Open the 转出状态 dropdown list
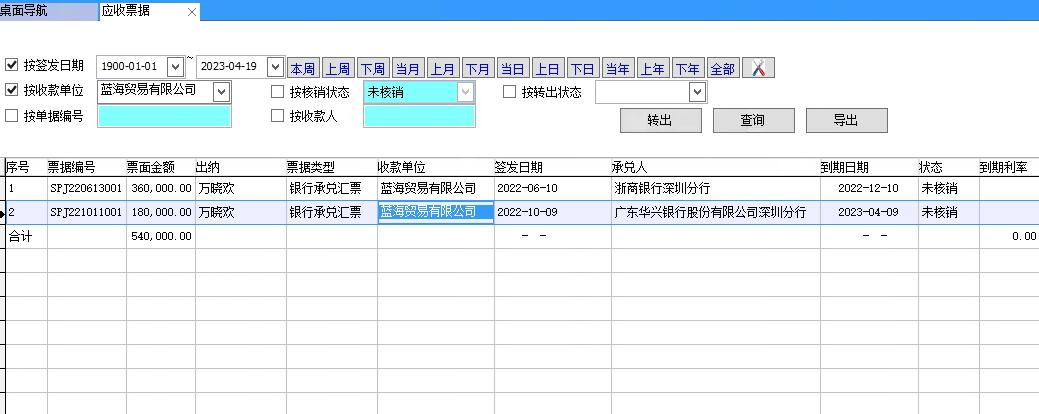 [x=697, y=92]
